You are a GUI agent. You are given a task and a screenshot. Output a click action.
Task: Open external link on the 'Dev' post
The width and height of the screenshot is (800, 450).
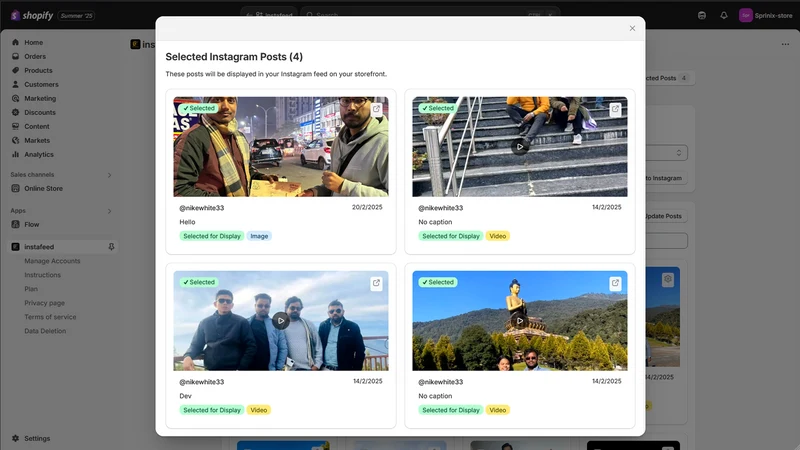click(376, 283)
